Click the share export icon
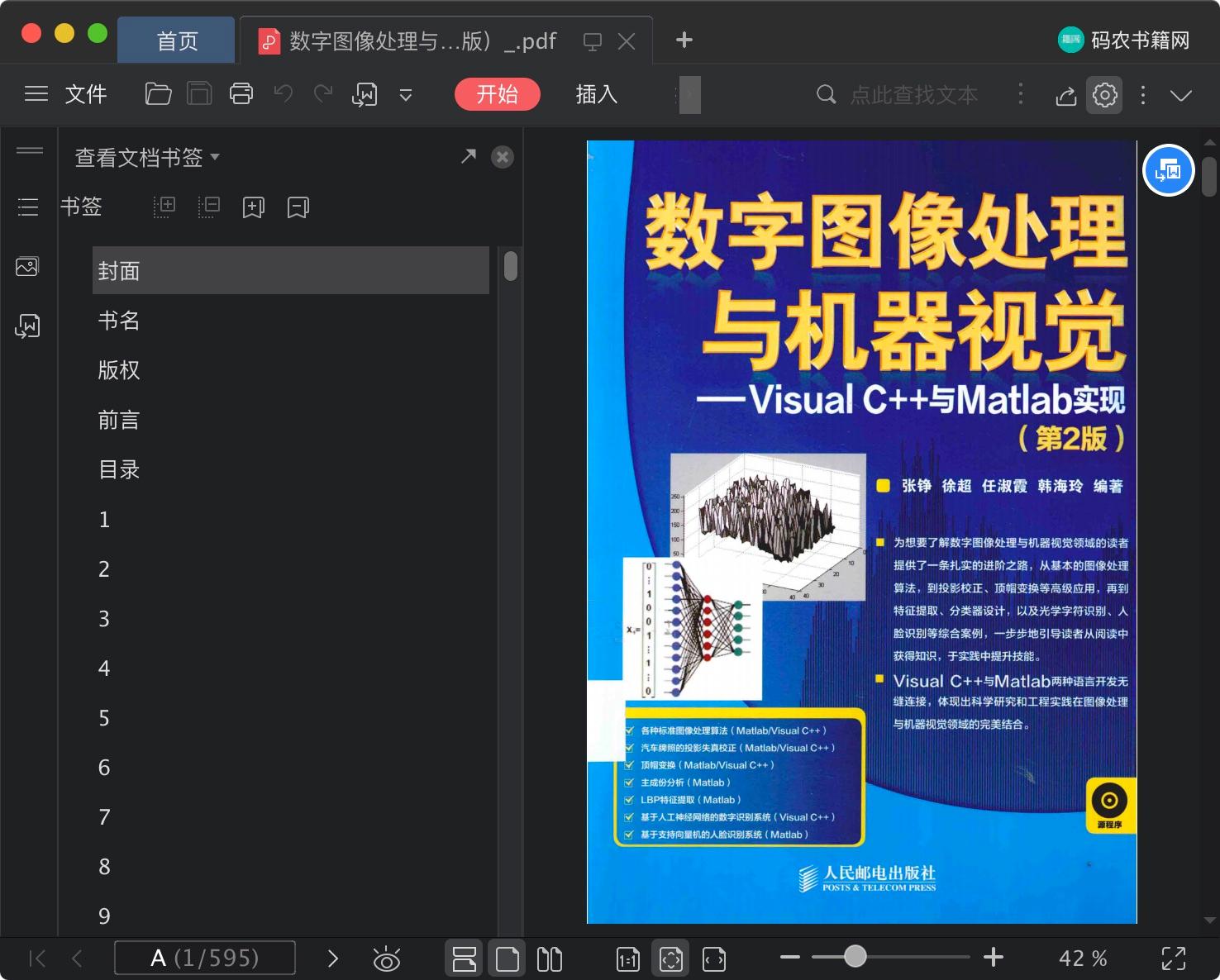 click(1066, 96)
